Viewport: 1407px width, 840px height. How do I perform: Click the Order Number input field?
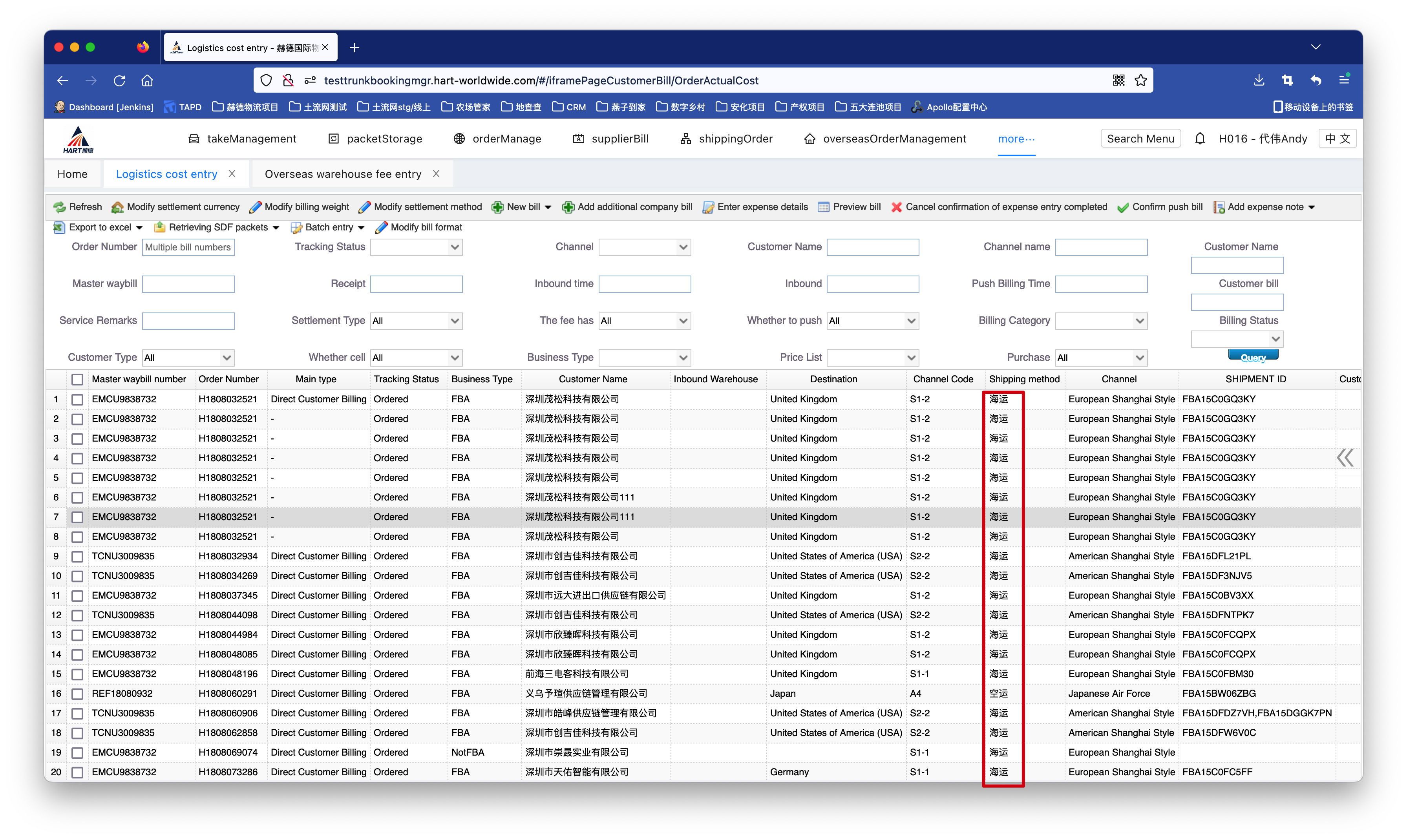(x=188, y=247)
